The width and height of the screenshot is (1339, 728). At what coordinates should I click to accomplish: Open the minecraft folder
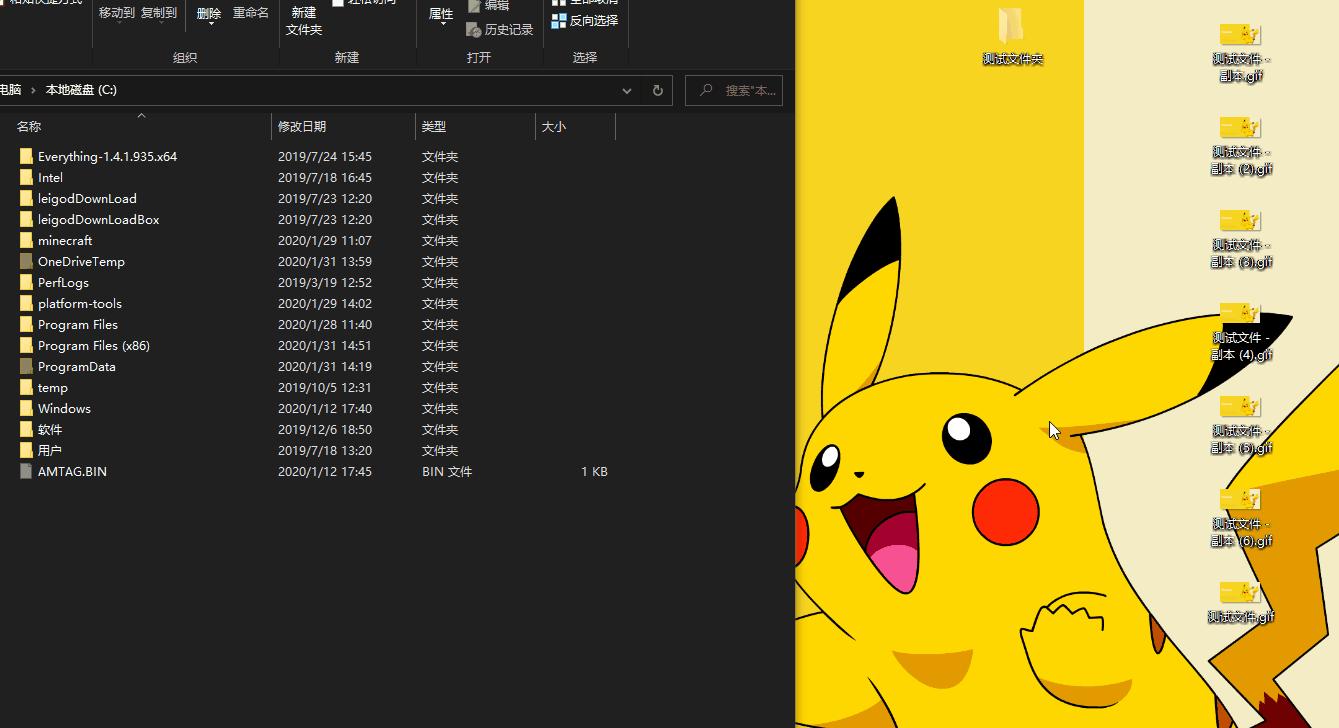(x=64, y=240)
